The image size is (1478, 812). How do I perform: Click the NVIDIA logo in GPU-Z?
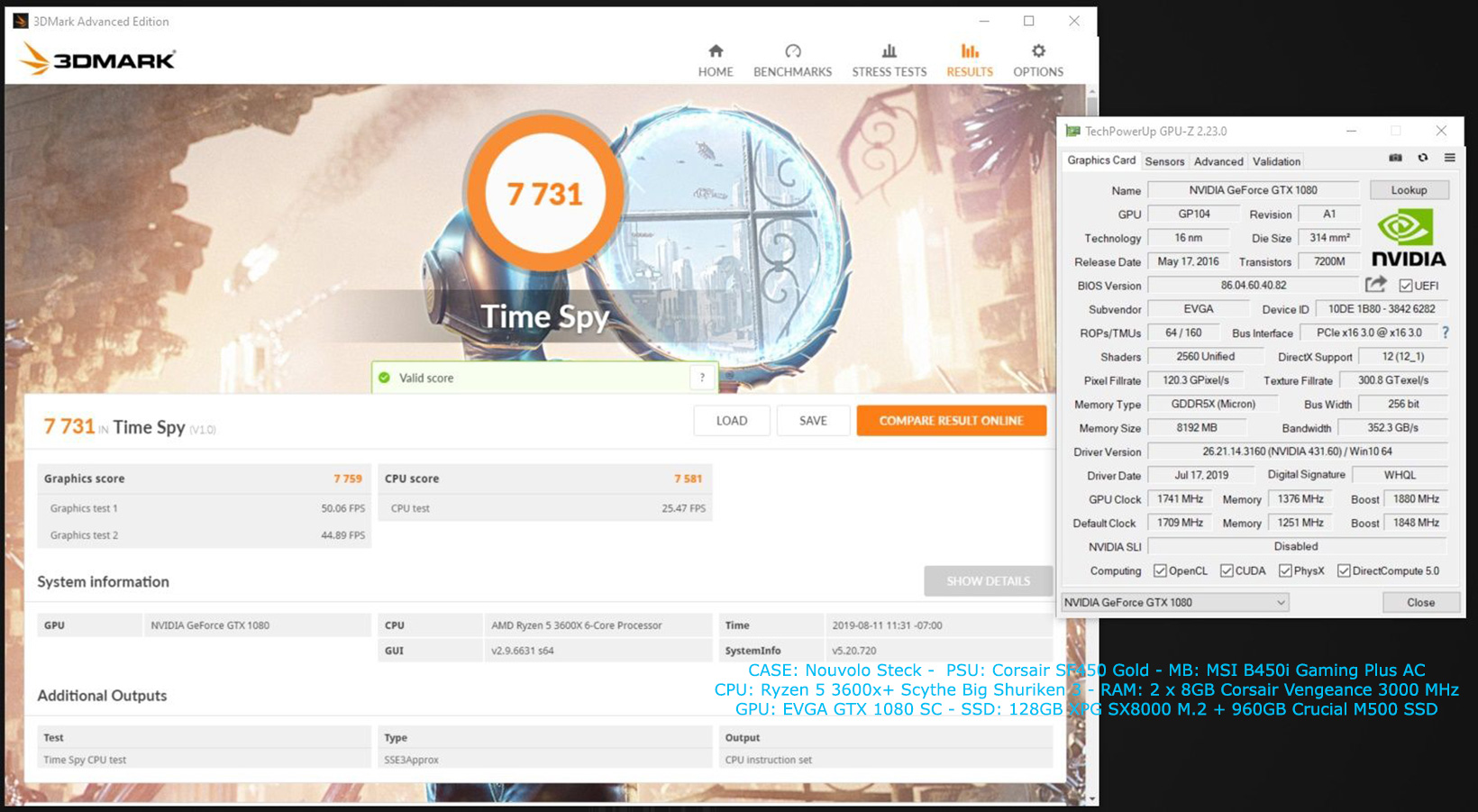[1408, 239]
